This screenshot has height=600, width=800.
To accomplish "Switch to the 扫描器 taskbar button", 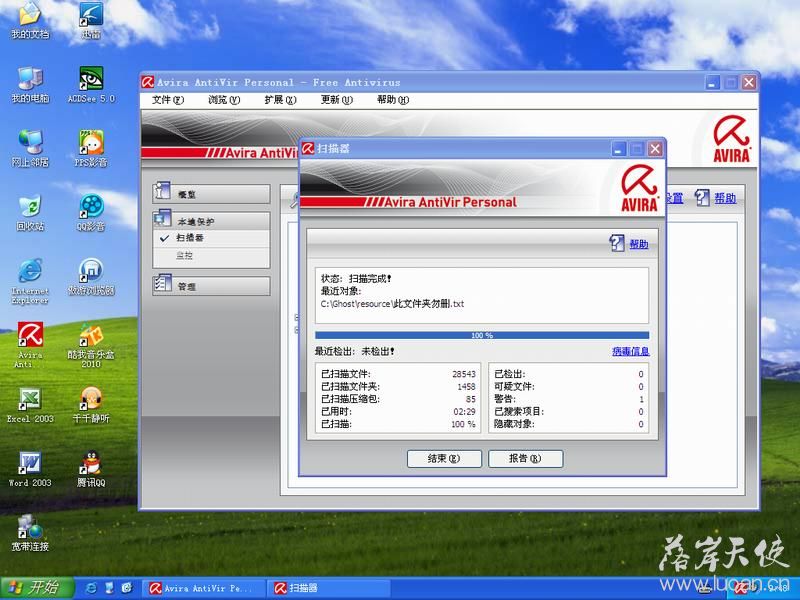I will point(327,588).
